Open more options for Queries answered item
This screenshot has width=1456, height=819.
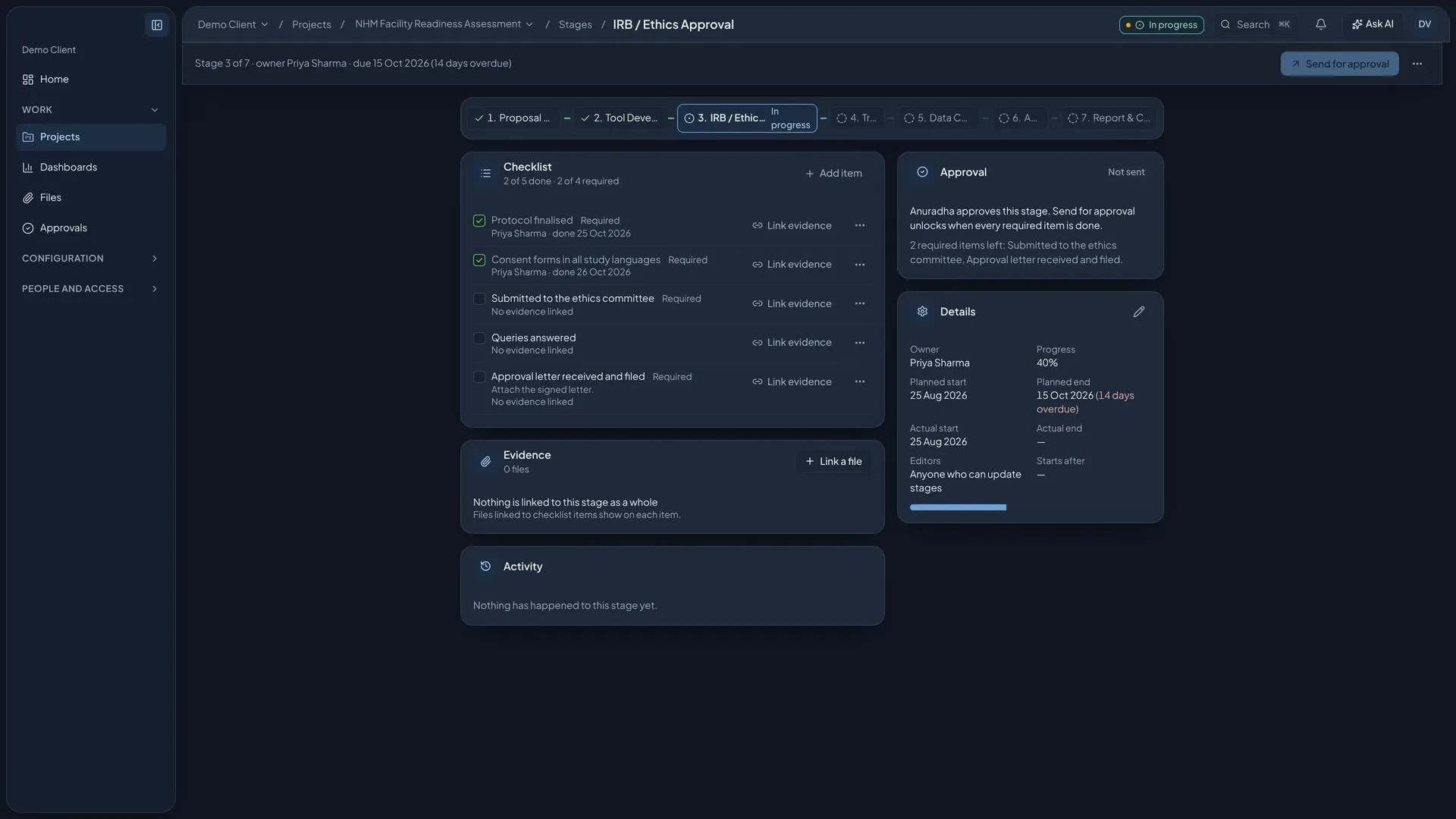(x=859, y=343)
